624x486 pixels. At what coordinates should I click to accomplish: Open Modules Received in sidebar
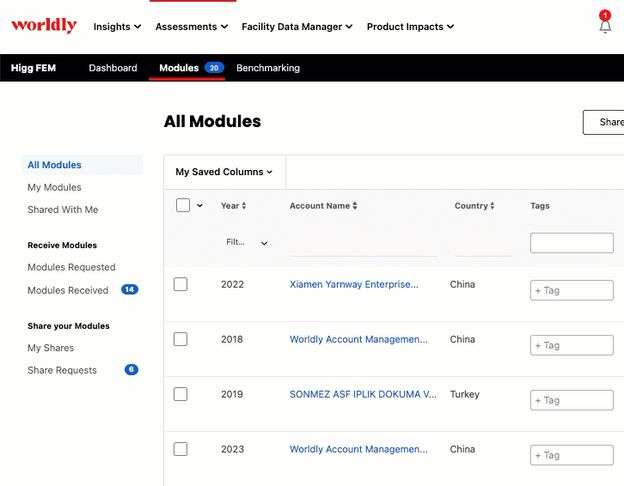(68, 290)
